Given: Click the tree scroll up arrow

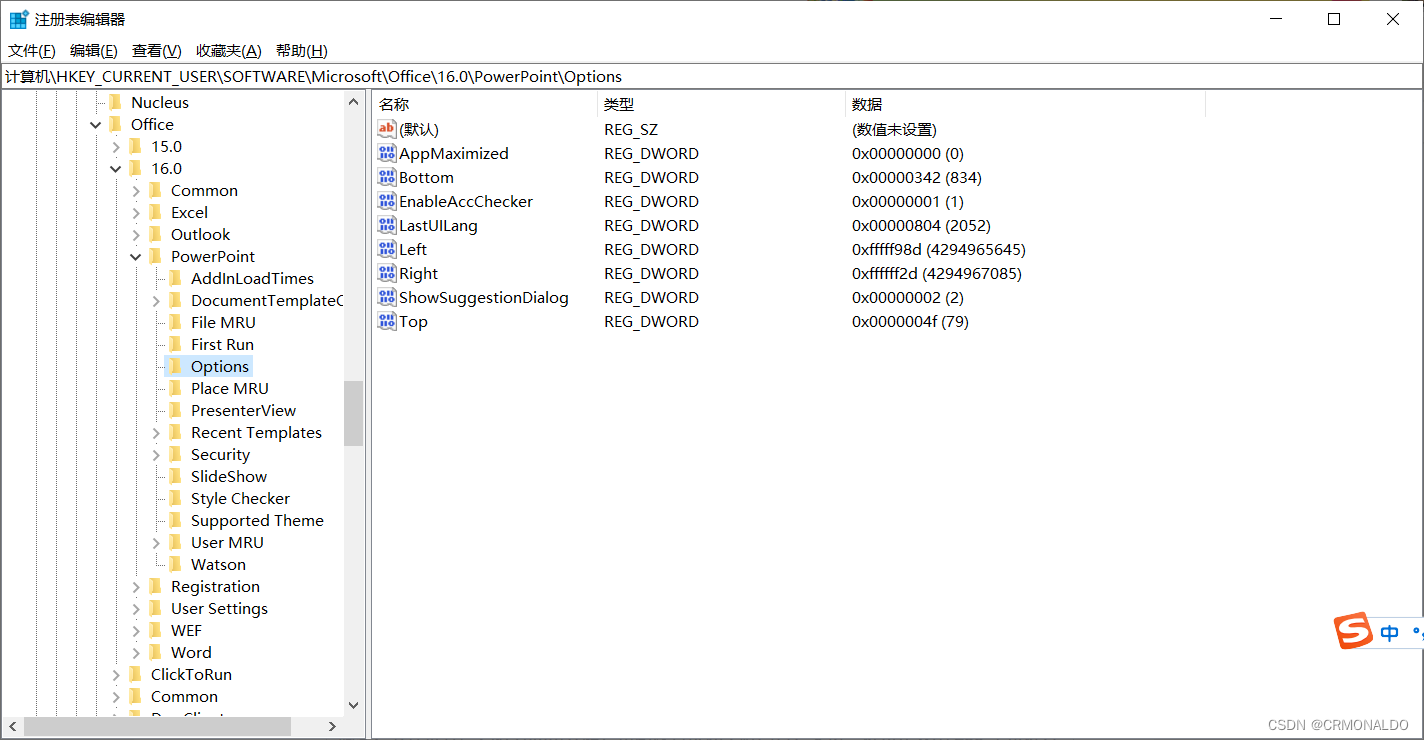Looking at the screenshot, I should pos(353,101).
